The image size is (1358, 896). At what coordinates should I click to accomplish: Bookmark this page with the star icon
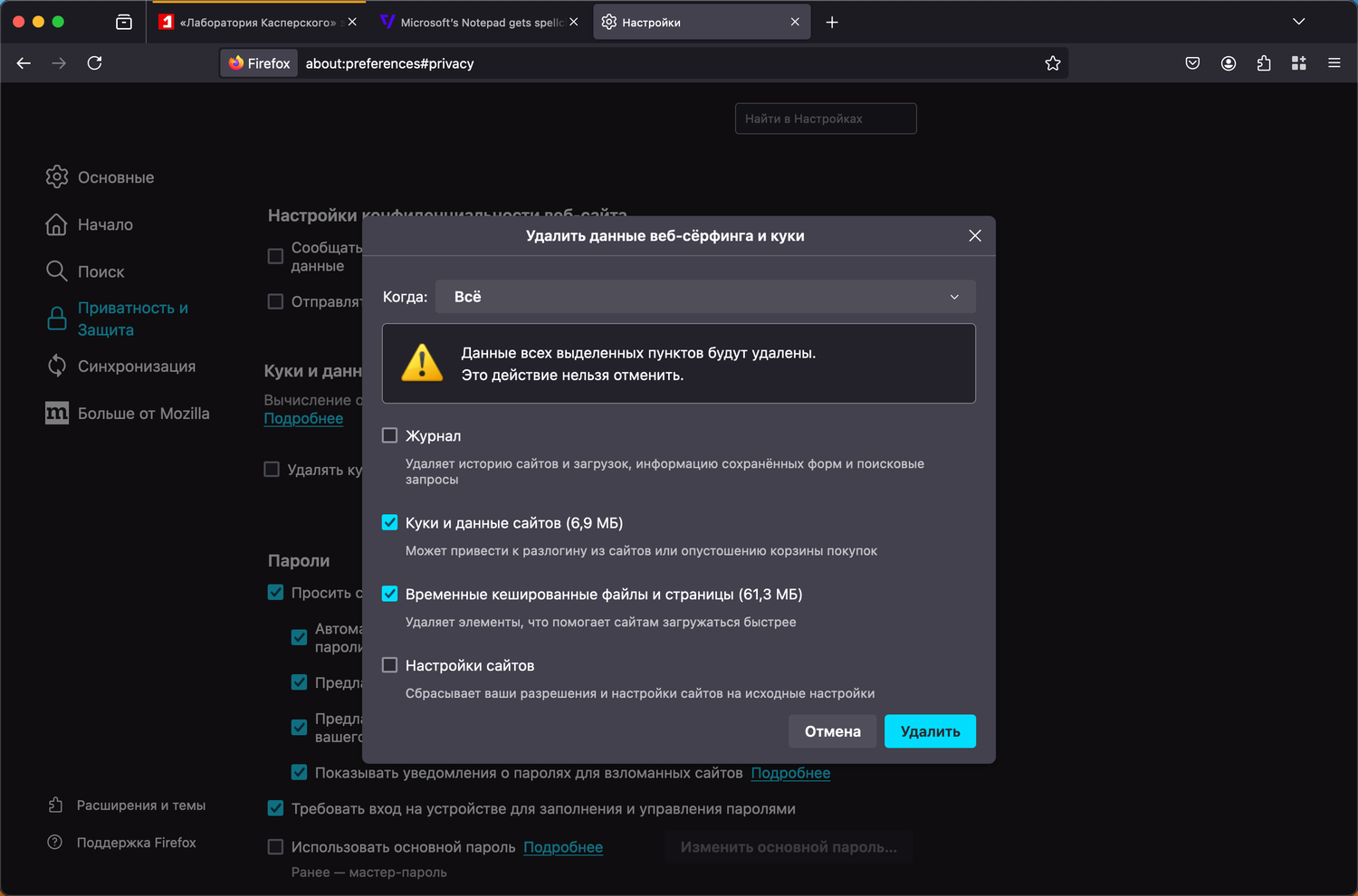pos(1053,63)
